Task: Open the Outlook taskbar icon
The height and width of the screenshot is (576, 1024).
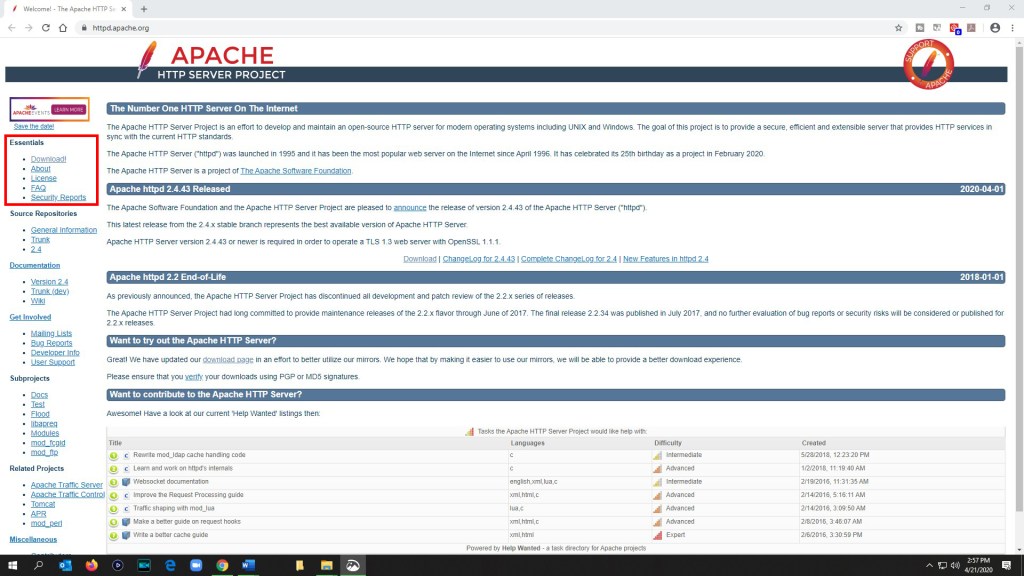Action: coord(66,565)
